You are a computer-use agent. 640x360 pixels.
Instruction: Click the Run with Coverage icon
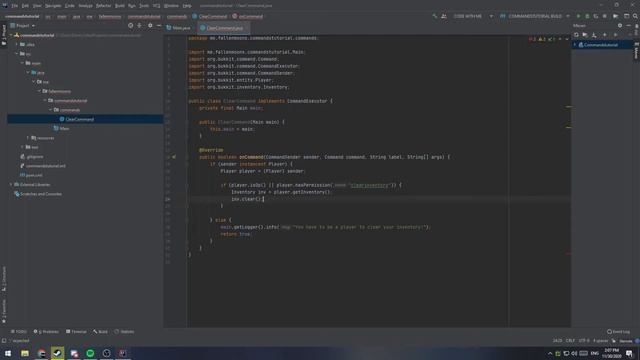pyautogui.click(x=596, y=16)
